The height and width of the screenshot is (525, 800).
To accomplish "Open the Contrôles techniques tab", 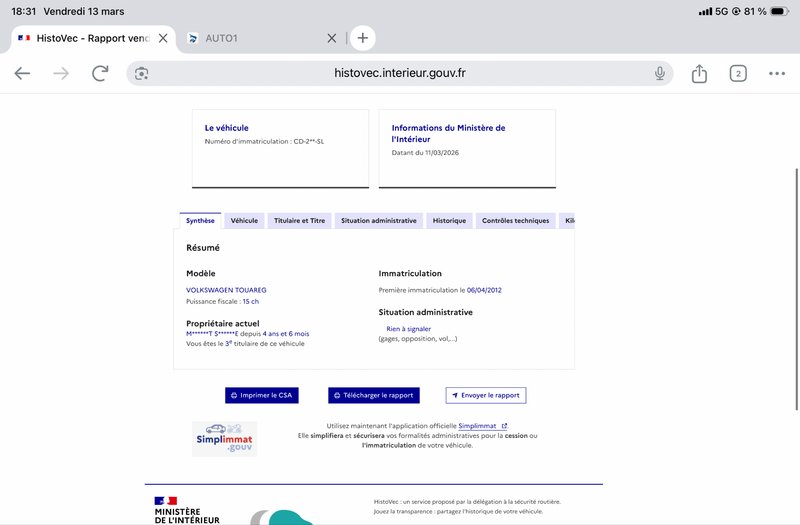I will pos(515,220).
